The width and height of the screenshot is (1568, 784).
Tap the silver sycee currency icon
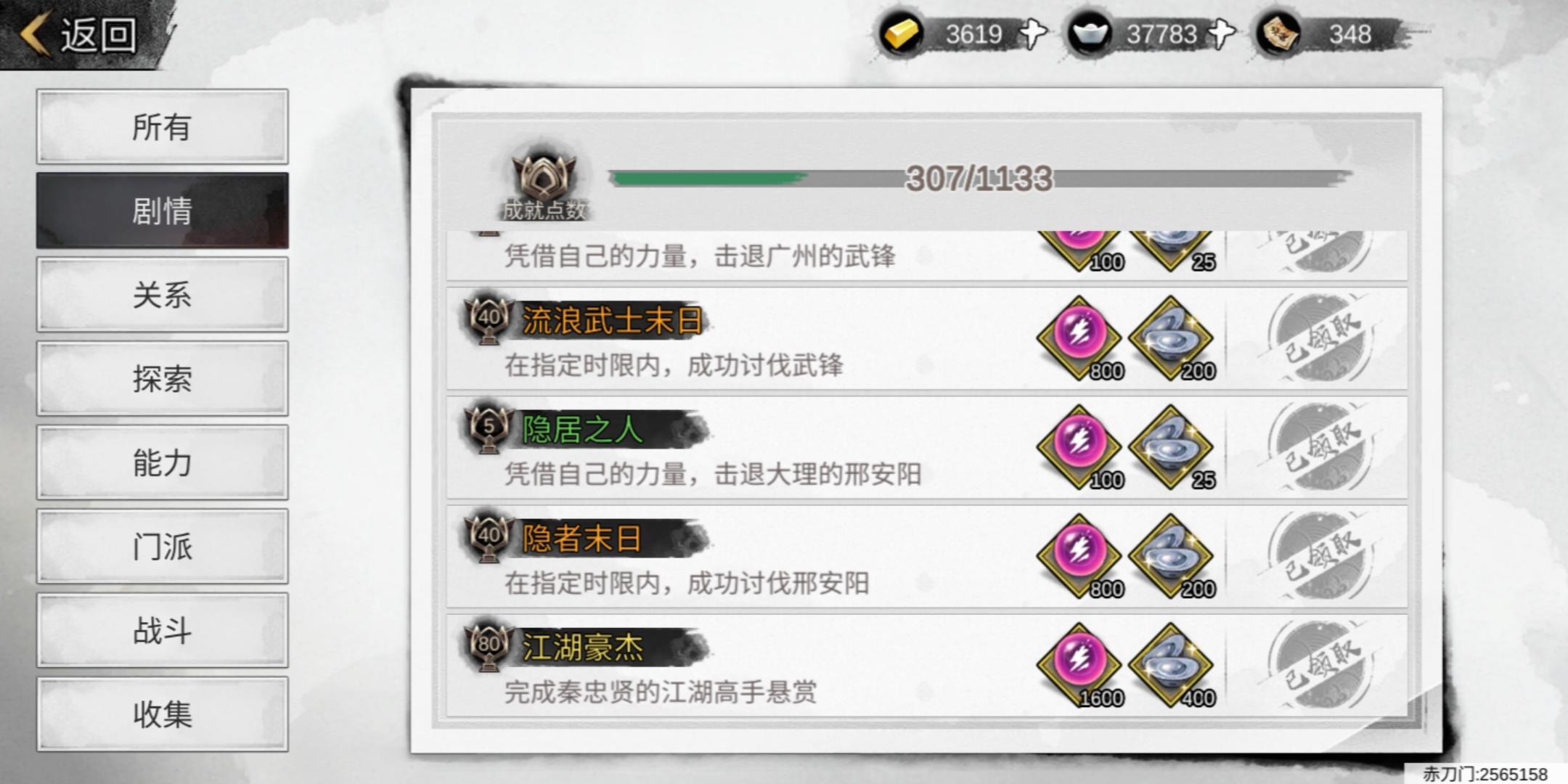pos(1090,33)
